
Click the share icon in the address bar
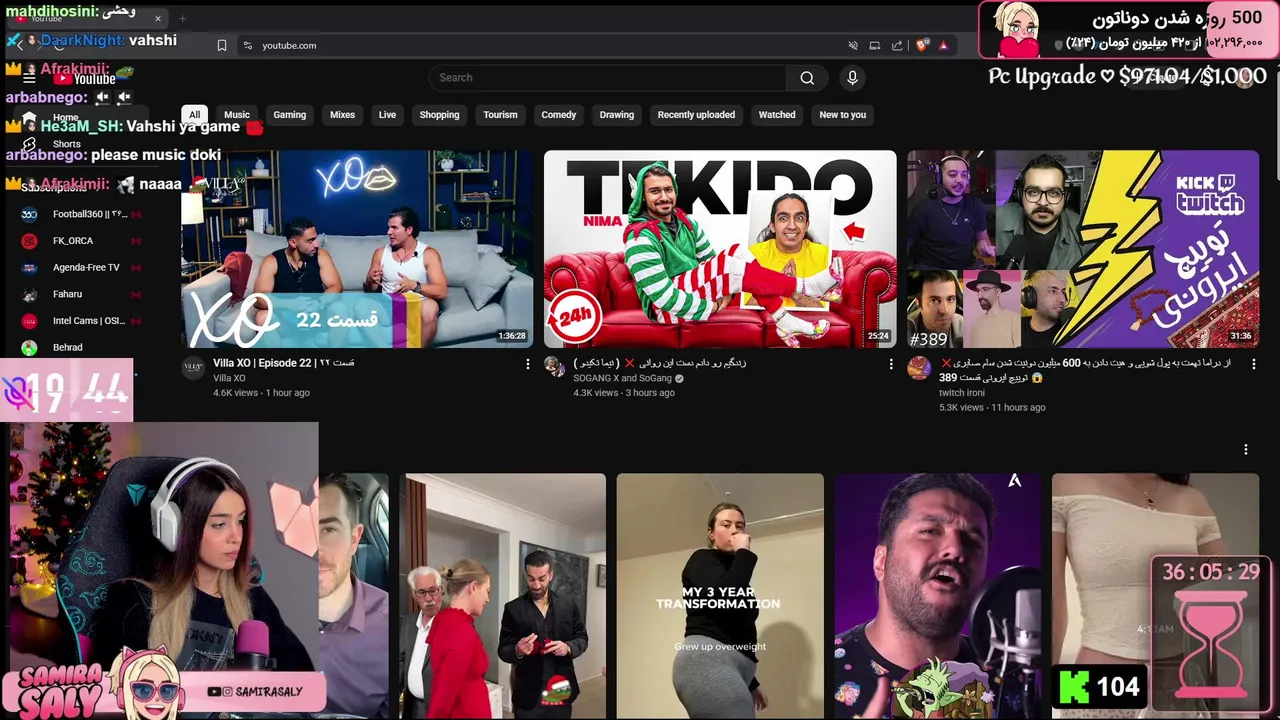897,45
